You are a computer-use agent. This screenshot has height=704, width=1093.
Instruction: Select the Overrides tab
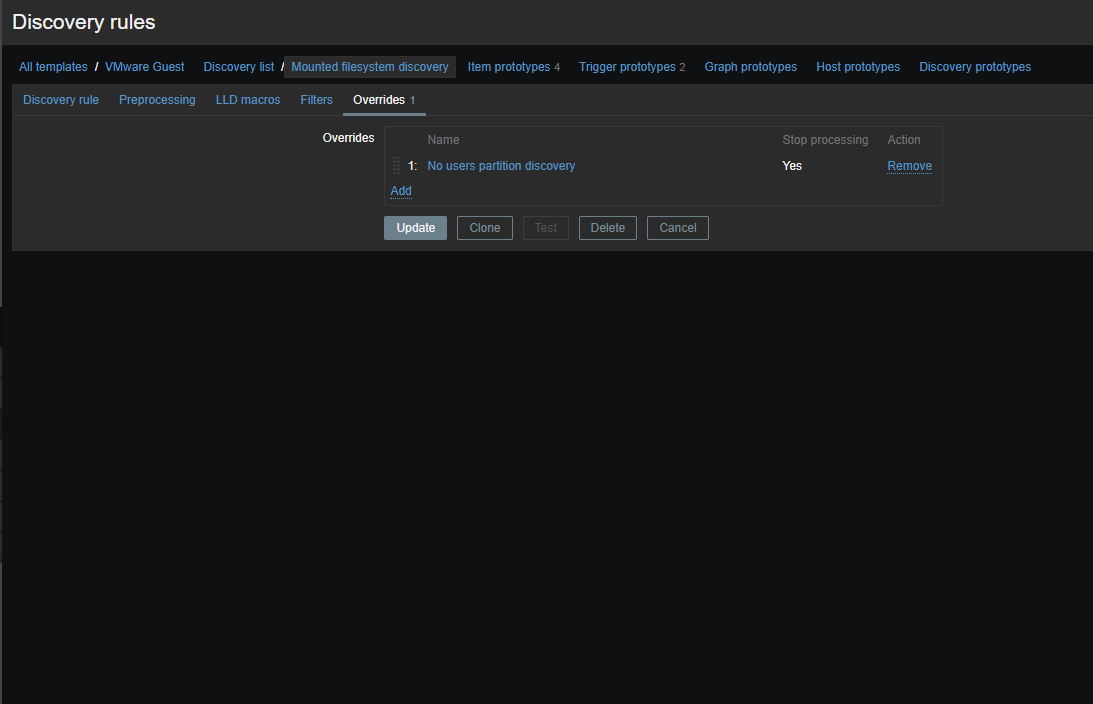(x=384, y=100)
